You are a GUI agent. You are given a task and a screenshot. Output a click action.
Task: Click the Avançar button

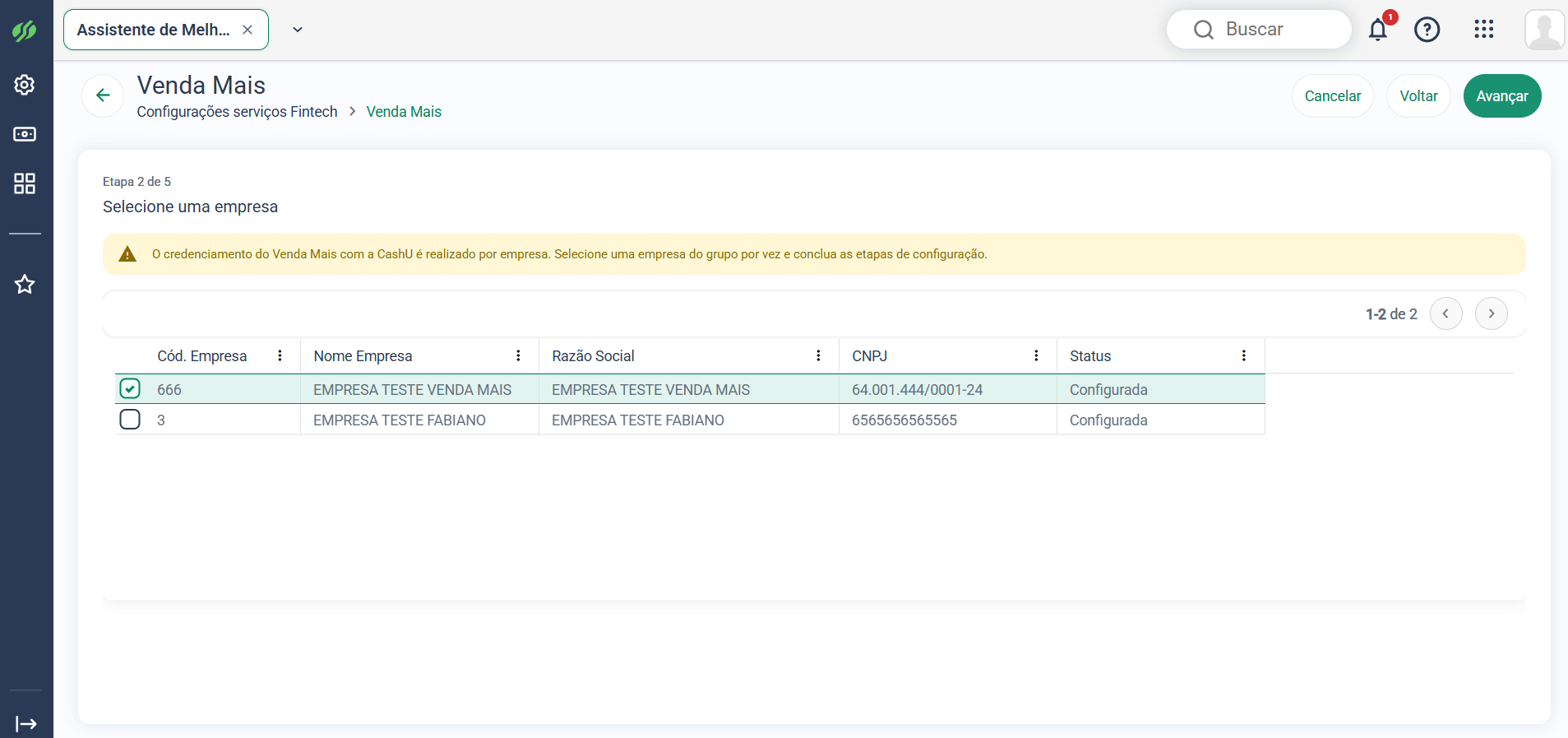click(x=1502, y=96)
